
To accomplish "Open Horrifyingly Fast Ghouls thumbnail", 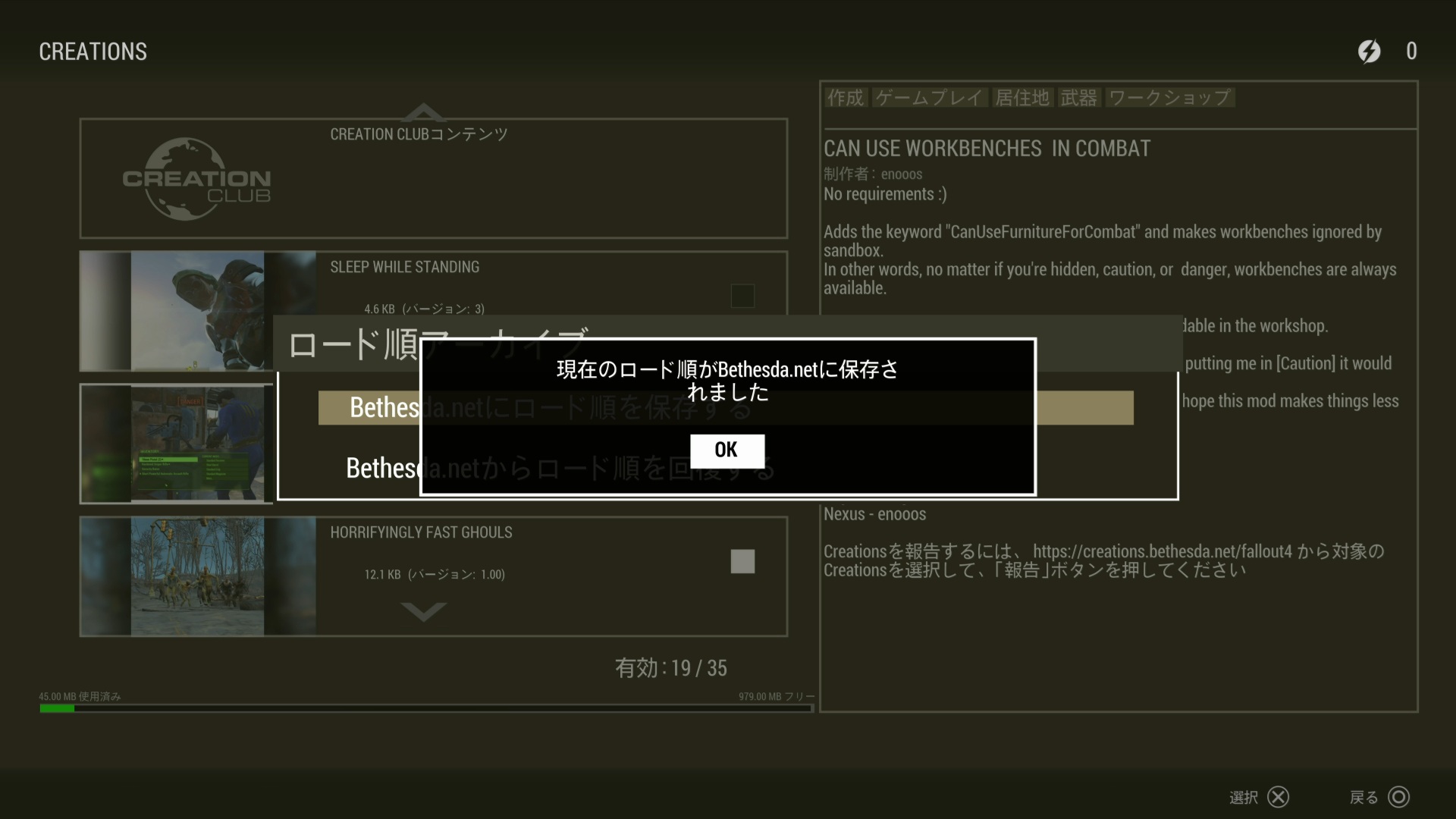I will pos(197,576).
